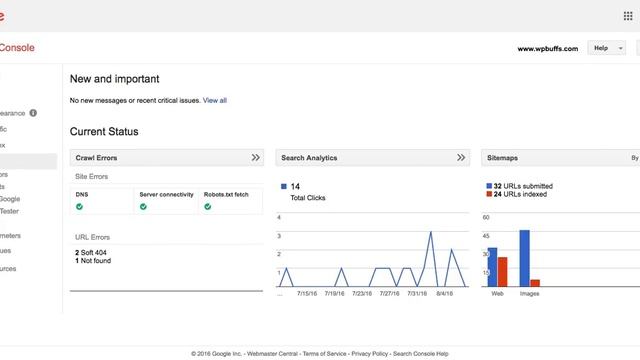Open the Google apps grid icon
The height and width of the screenshot is (360, 640).
click(x=628, y=16)
